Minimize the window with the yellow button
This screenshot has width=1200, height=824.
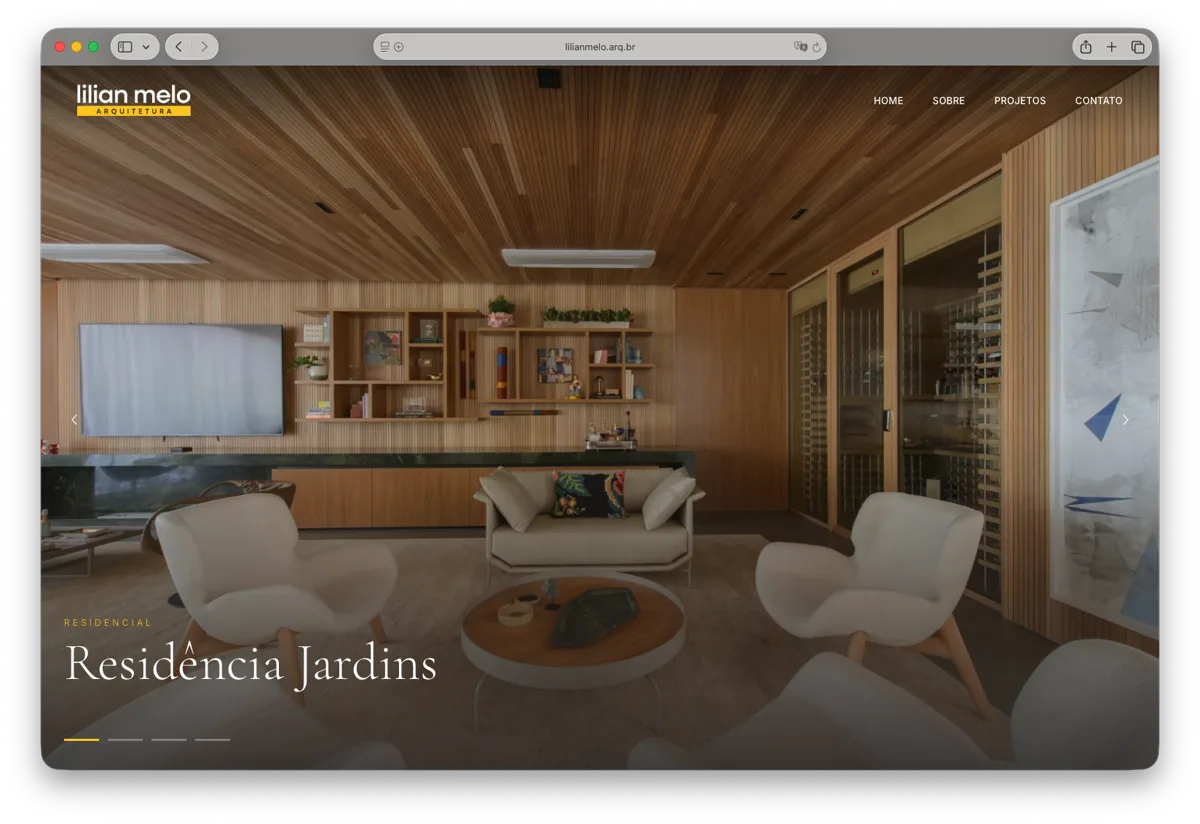[77, 47]
